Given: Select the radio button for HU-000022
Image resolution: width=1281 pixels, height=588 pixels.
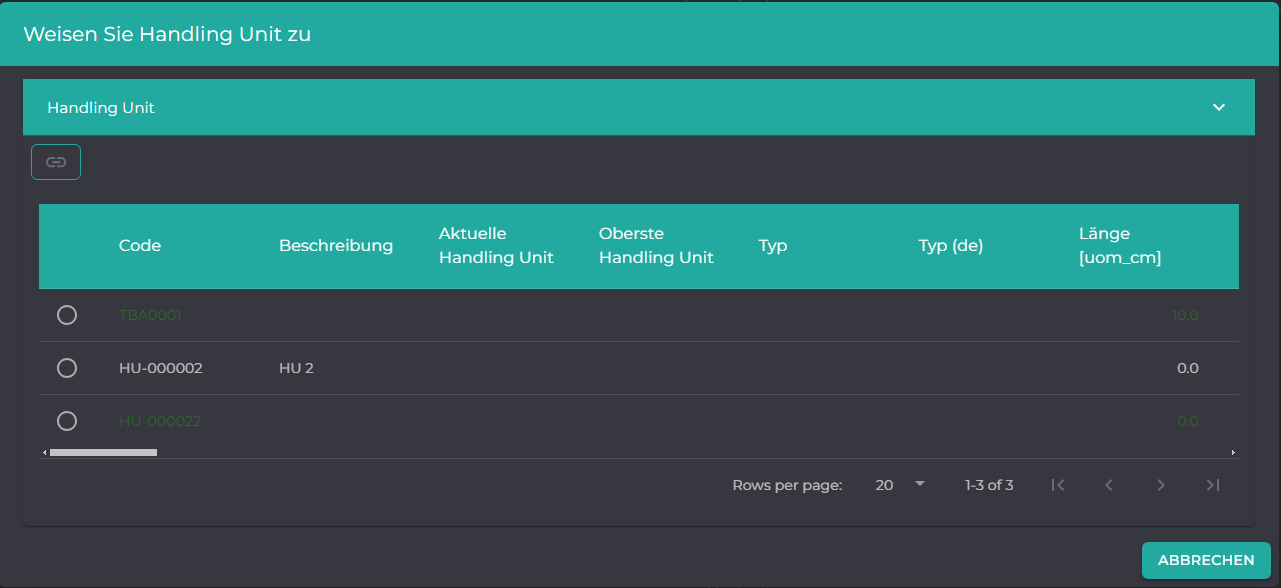Looking at the screenshot, I should (67, 421).
